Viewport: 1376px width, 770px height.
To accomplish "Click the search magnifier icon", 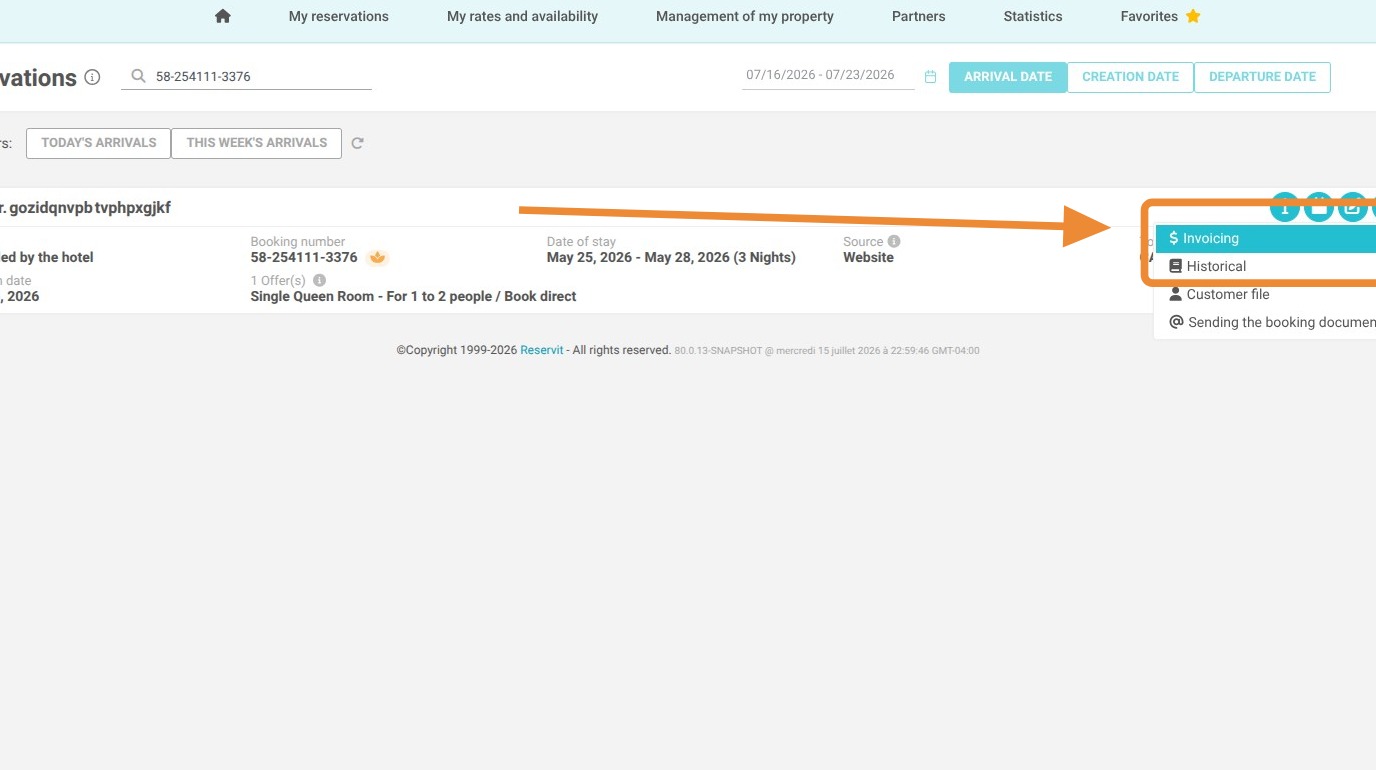I will coord(139,76).
